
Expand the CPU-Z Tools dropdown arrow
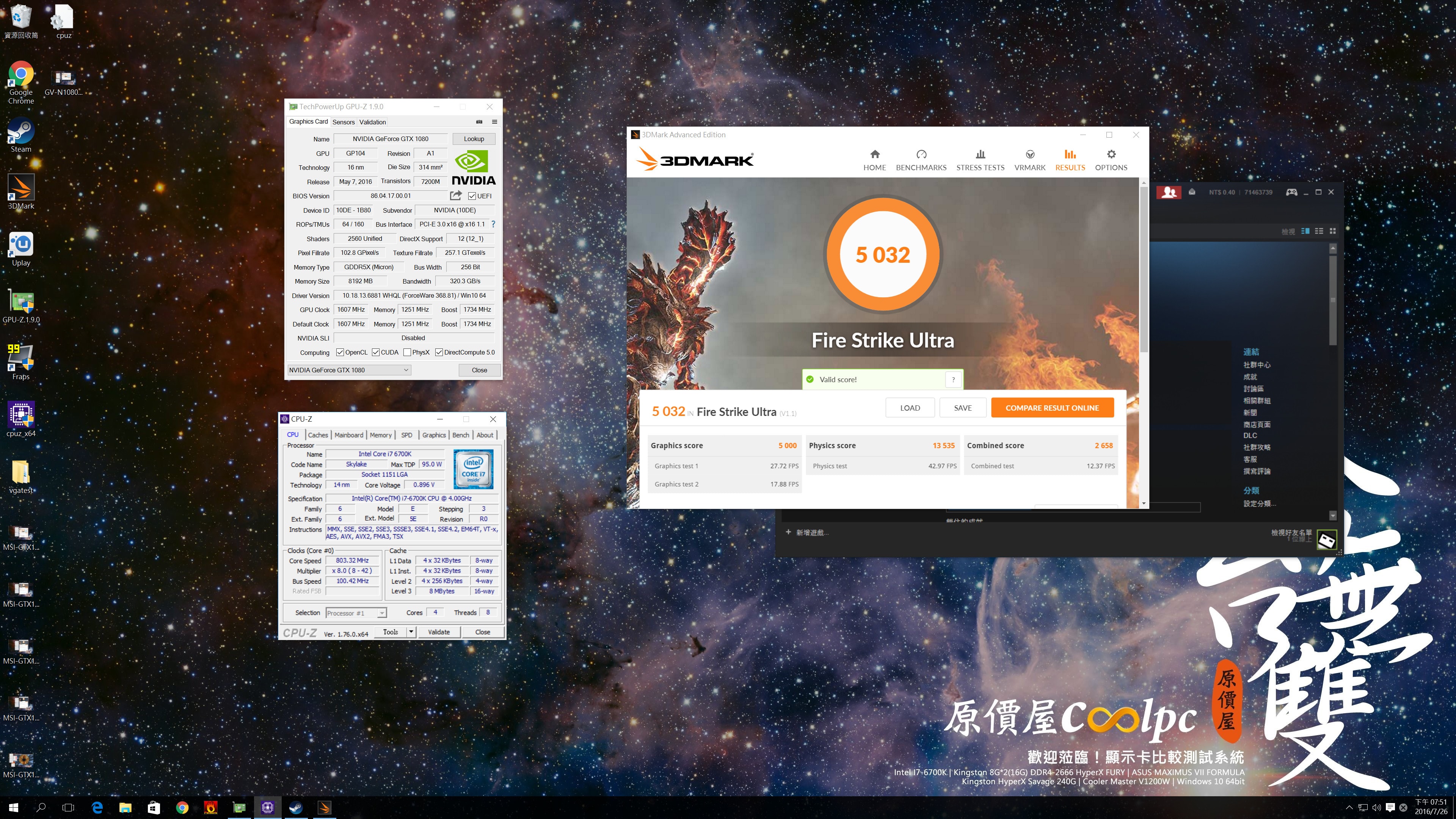tap(411, 632)
